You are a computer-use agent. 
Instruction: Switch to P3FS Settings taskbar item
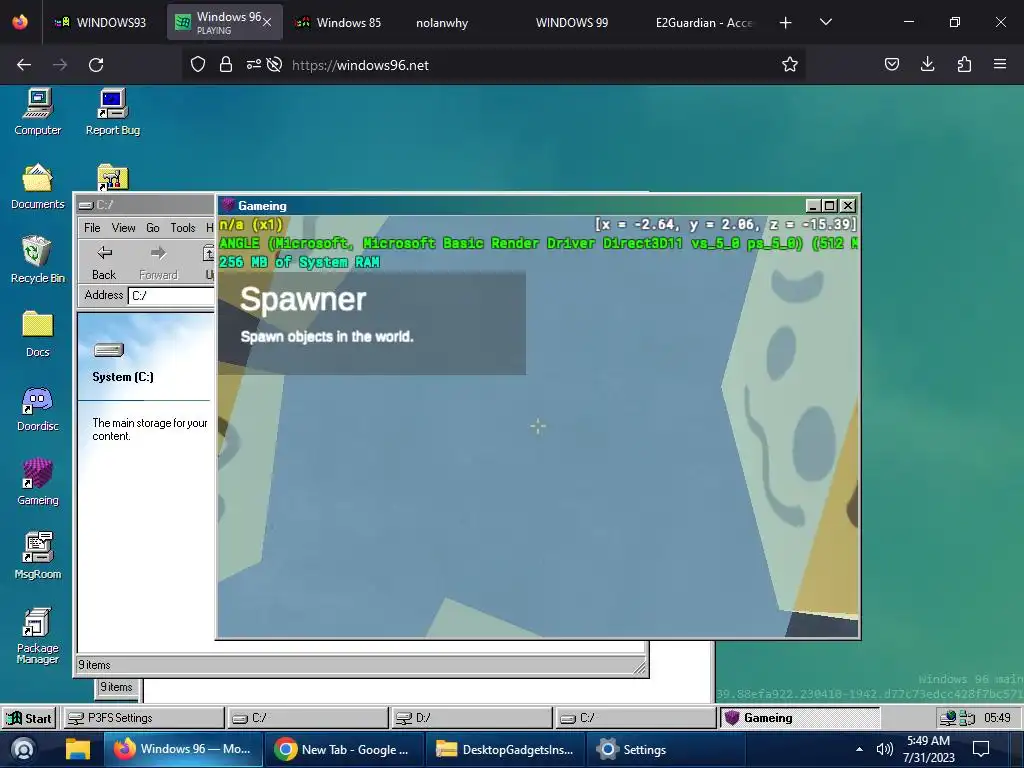pyautogui.click(x=143, y=718)
